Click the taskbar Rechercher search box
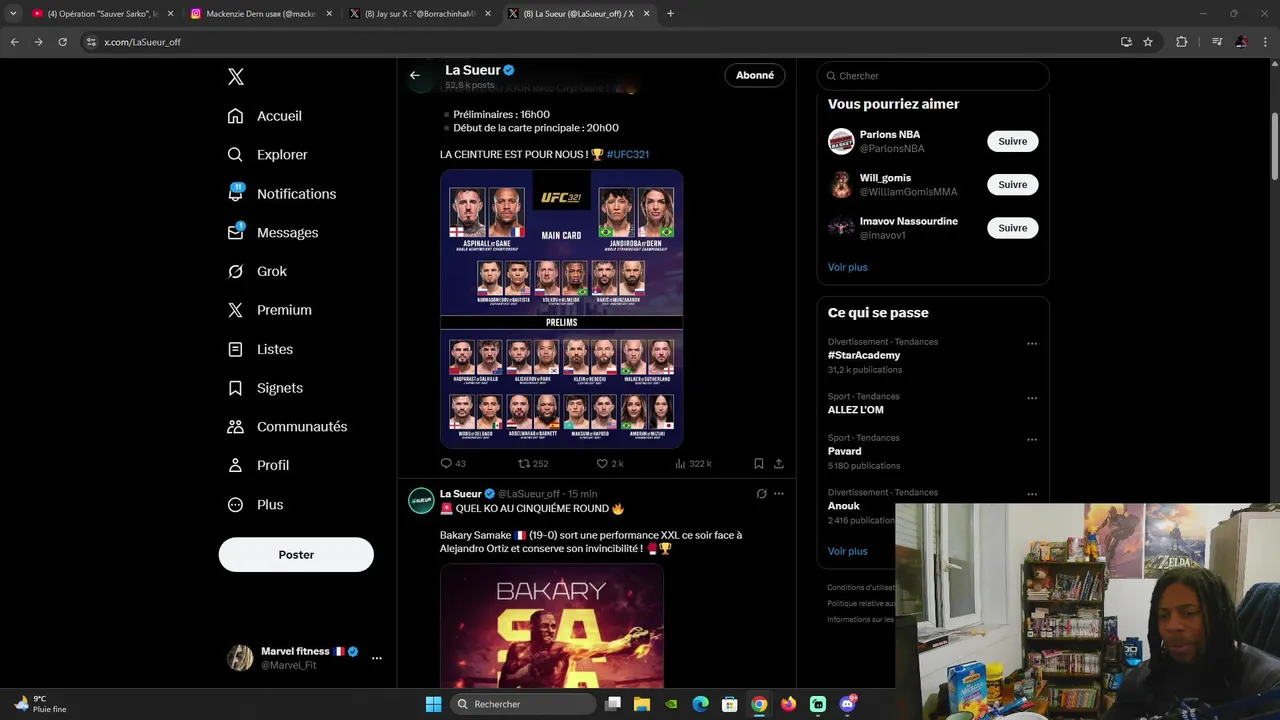1280x720 pixels. point(521,704)
